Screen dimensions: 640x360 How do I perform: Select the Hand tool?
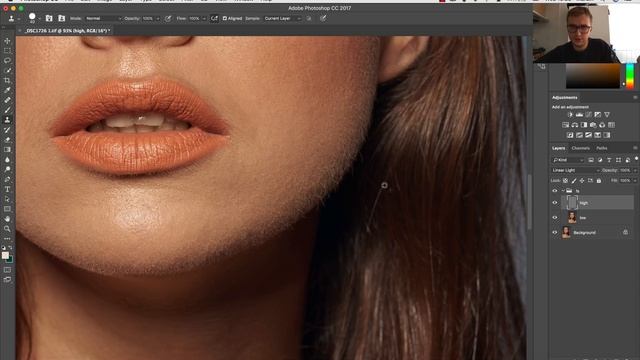point(7,219)
